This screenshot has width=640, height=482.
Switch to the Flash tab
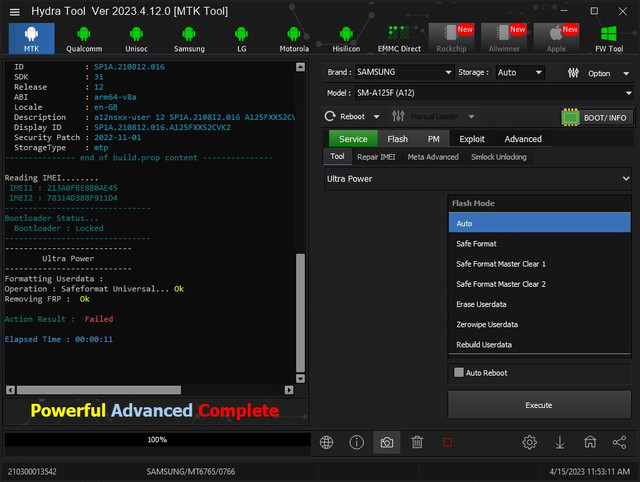pos(398,139)
